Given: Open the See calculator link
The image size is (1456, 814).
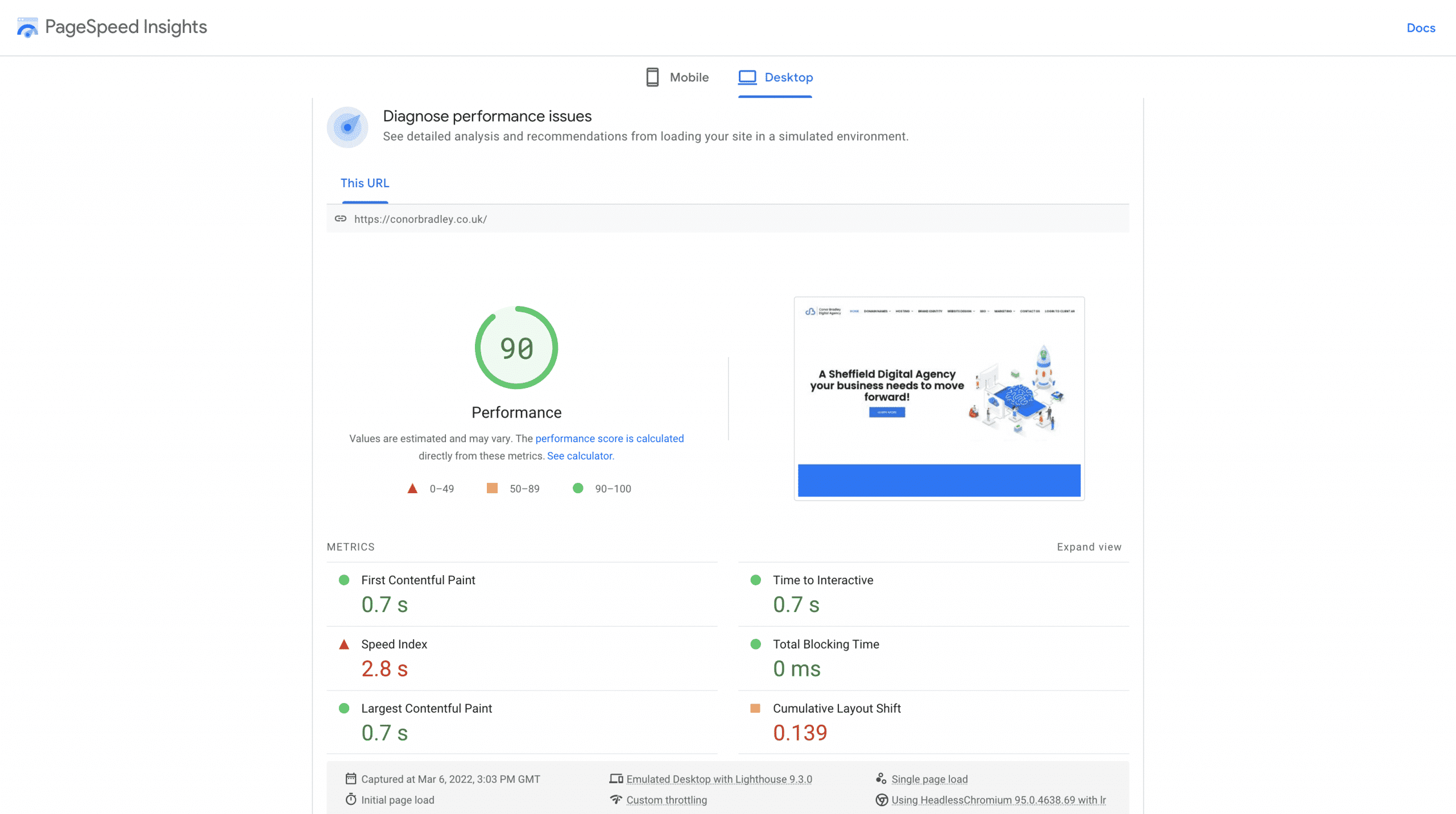Looking at the screenshot, I should point(581,456).
